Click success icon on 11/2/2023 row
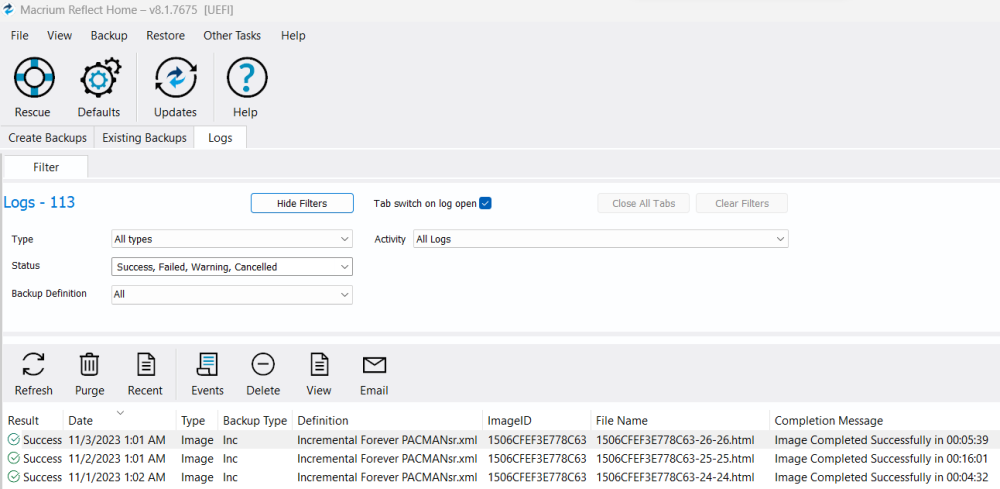The height and width of the screenshot is (489, 1000). (x=14, y=458)
